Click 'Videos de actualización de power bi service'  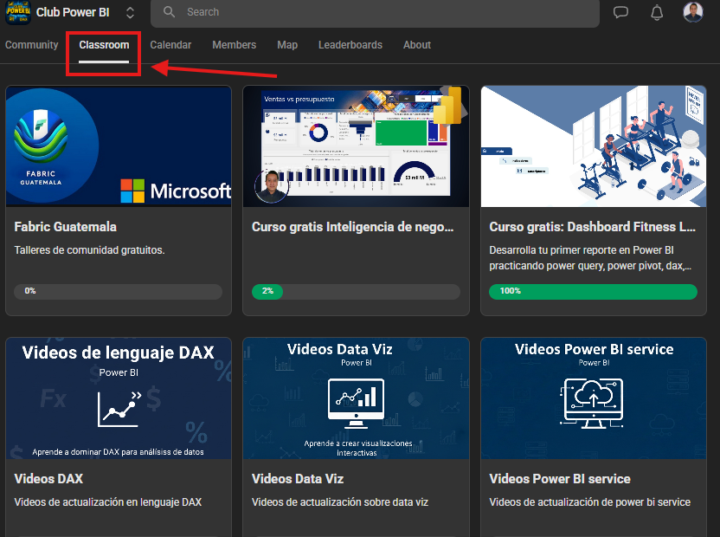[x=590, y=502]
